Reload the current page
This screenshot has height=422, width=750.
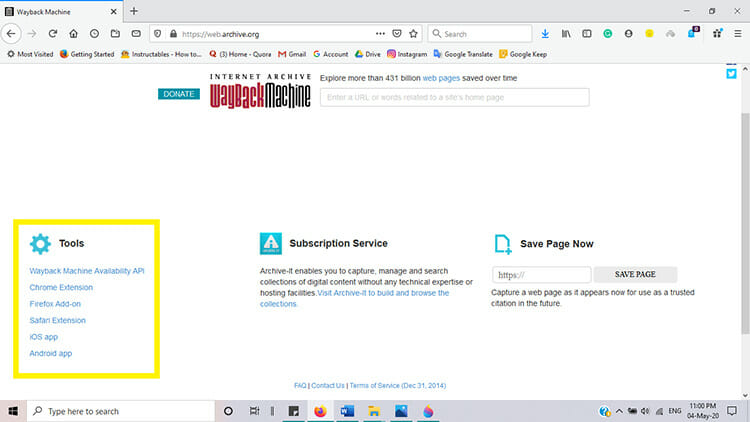53,34
